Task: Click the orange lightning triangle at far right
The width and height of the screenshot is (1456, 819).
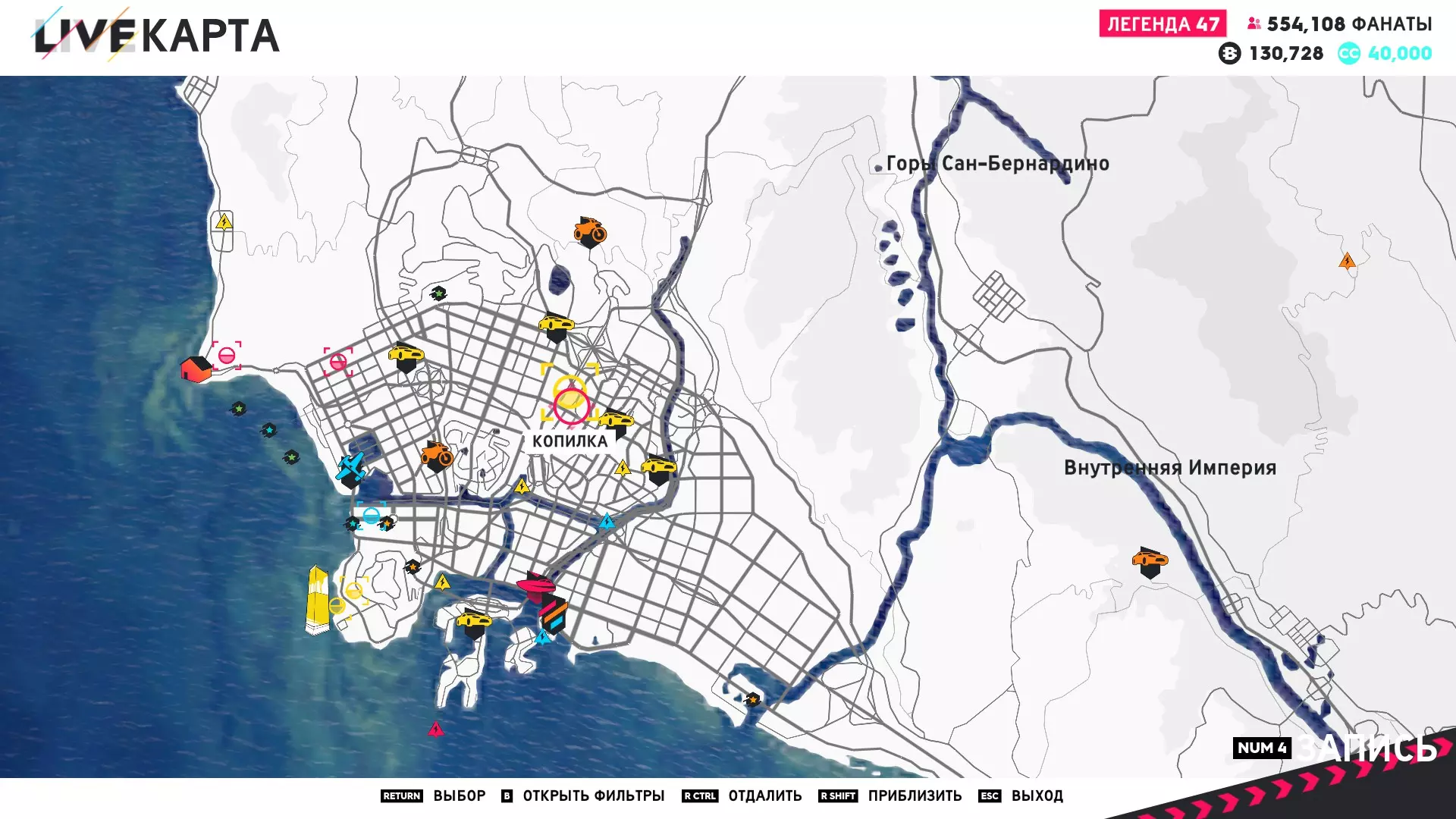Action: point(1347,262)
